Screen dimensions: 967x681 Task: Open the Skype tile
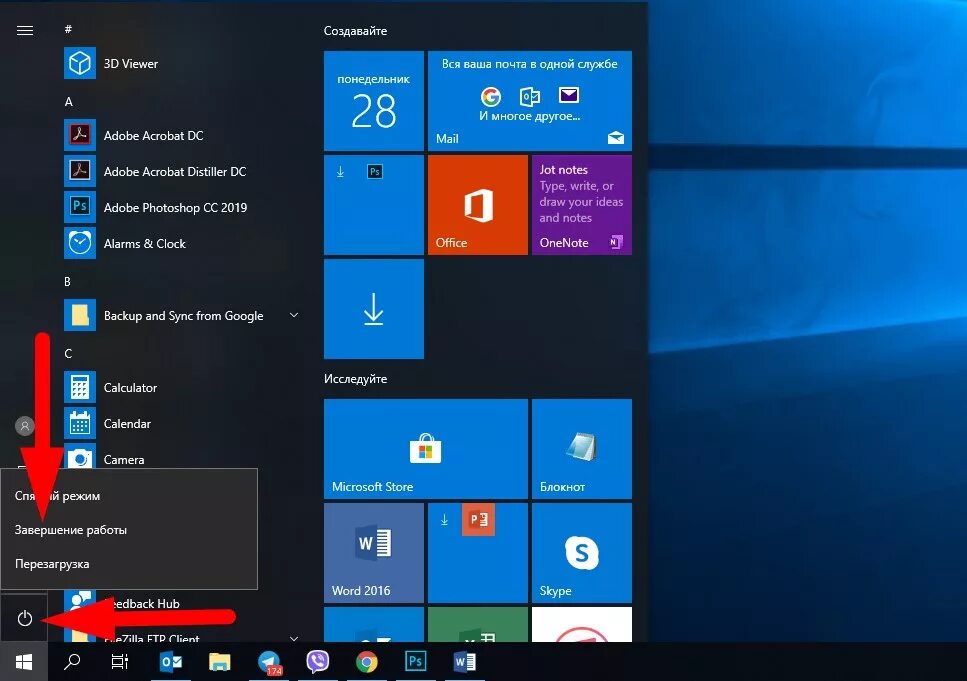(582, 553)
